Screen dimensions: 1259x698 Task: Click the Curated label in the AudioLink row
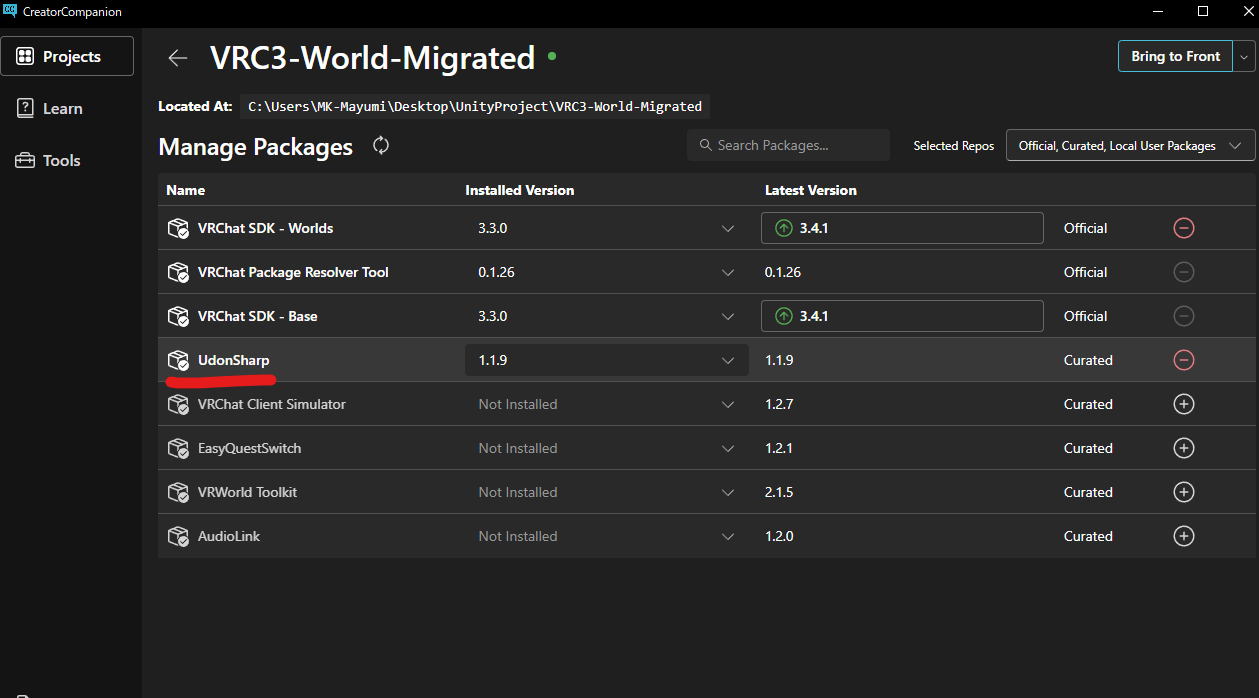(1088, 536)
